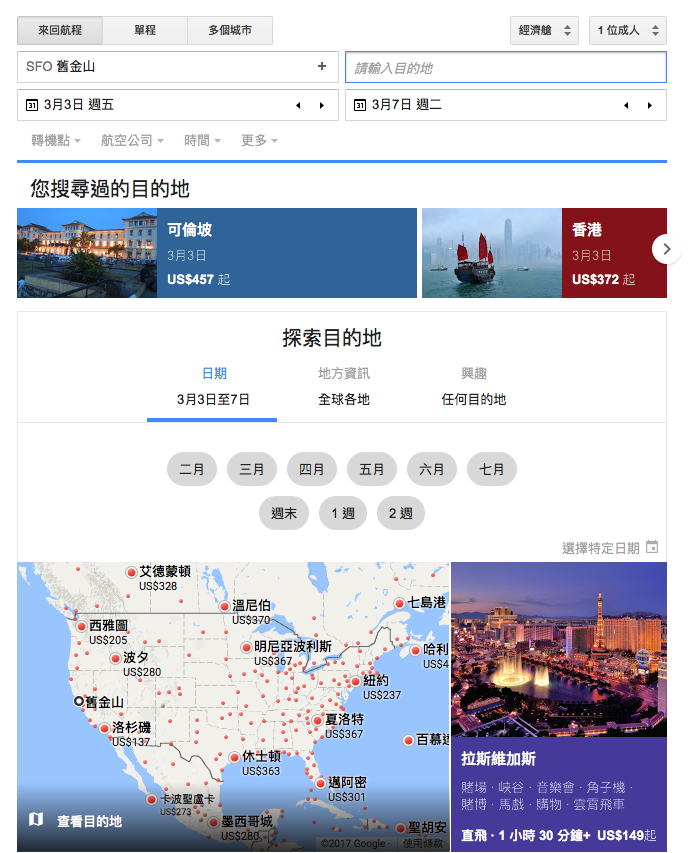The height and width of the screenshot is (853, 688).
Task: Click the 夏洛特 map marker
Action: (x=318, y=720)
